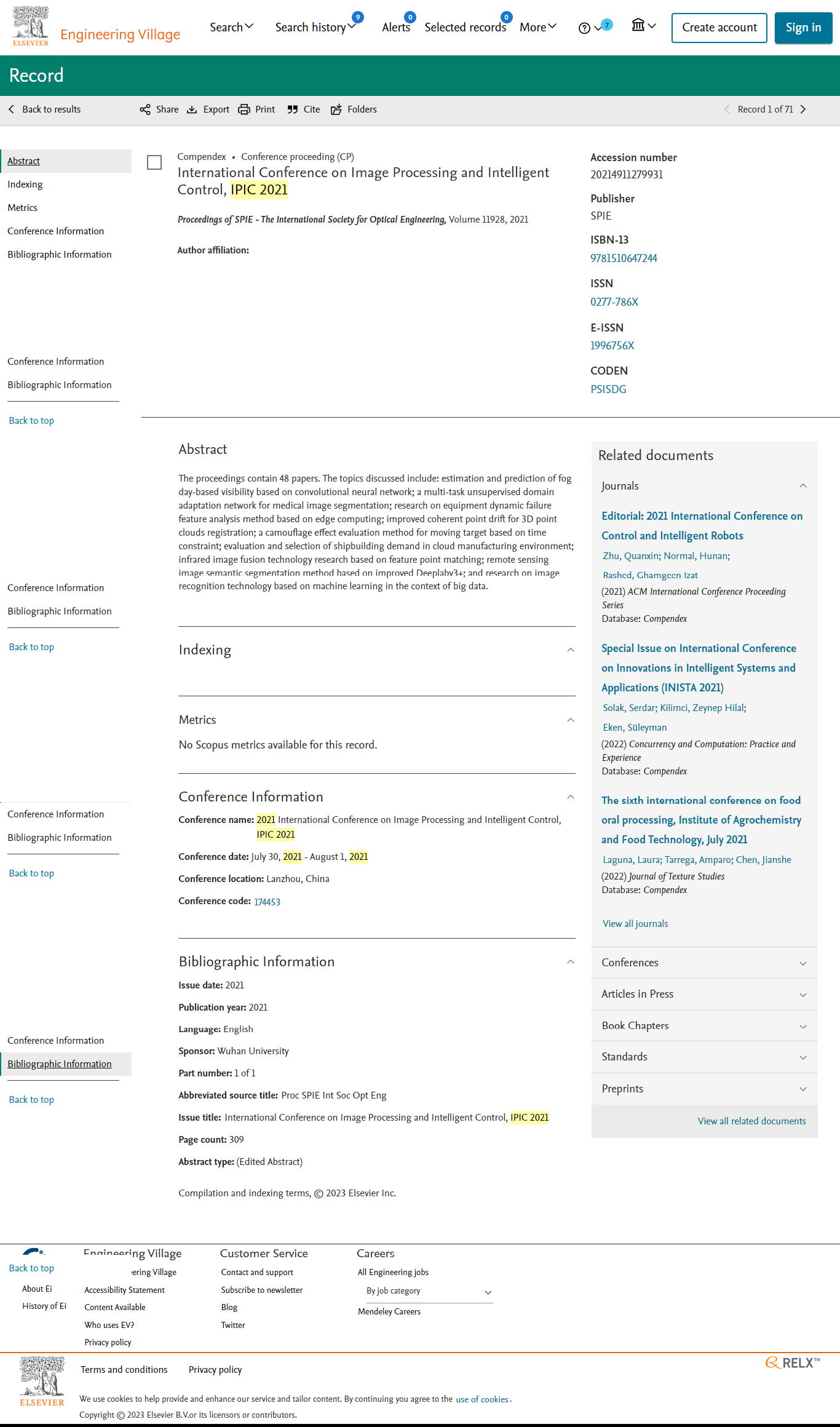This screenshot has width=840, height=1427.
Task: Click the Share icon in the toolbar
Action: tap(145, 109)
